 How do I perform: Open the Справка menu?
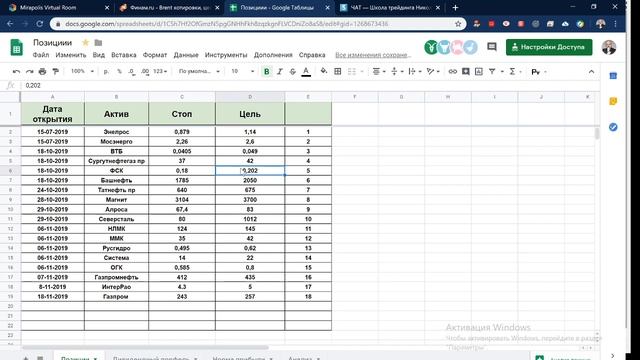coord(312,55)
